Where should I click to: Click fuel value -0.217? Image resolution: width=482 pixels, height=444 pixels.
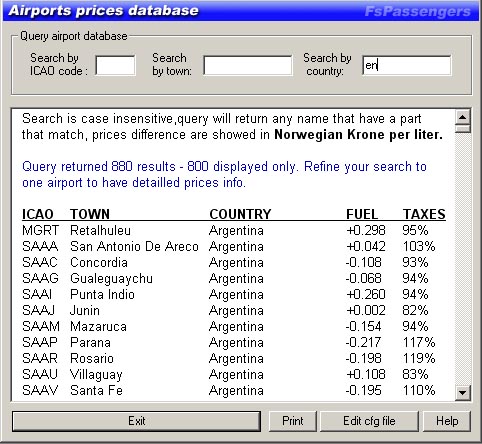[x=364, y=343]
